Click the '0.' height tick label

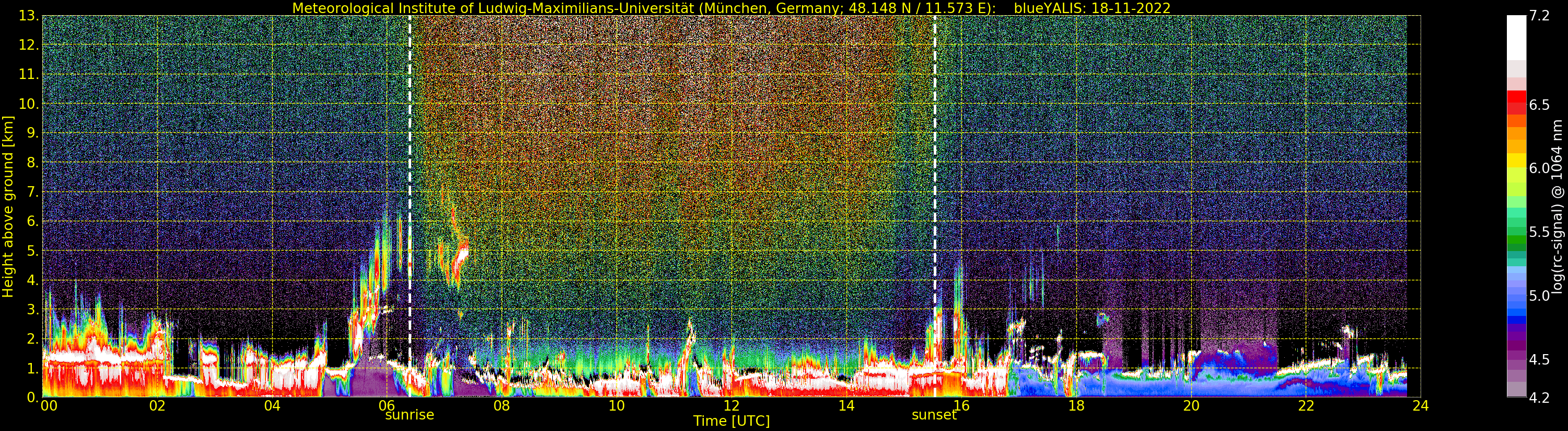[33, 397]
